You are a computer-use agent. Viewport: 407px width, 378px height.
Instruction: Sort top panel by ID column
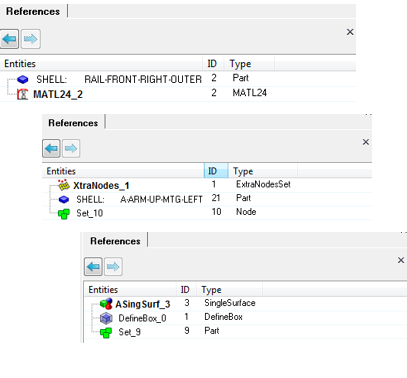coord(213,64)
